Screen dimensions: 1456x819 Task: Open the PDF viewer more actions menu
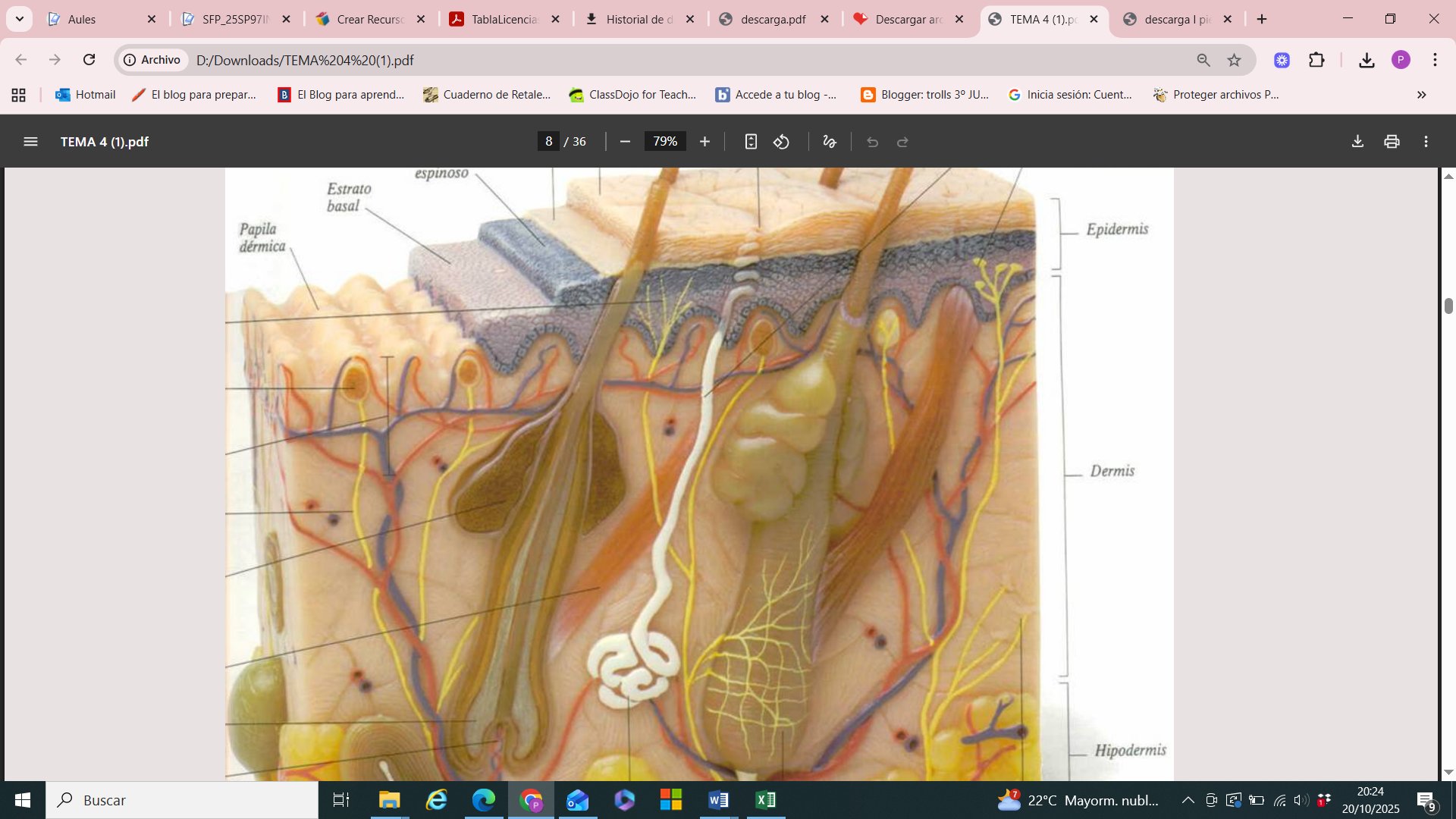1426,142
